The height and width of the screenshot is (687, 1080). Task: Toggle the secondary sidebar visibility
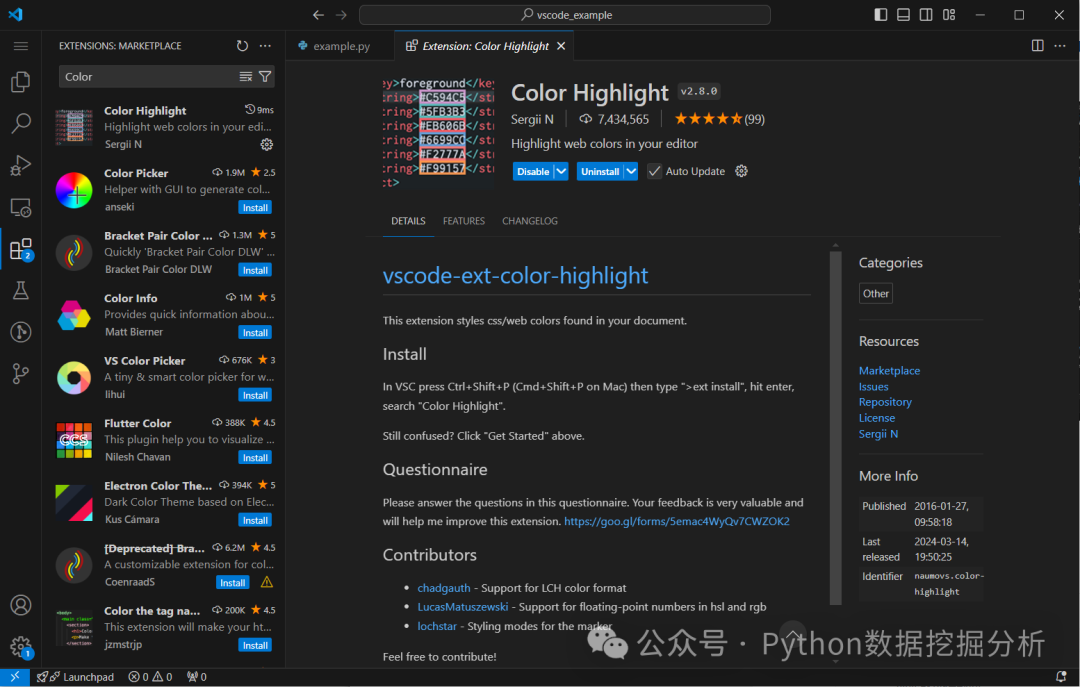926,14
